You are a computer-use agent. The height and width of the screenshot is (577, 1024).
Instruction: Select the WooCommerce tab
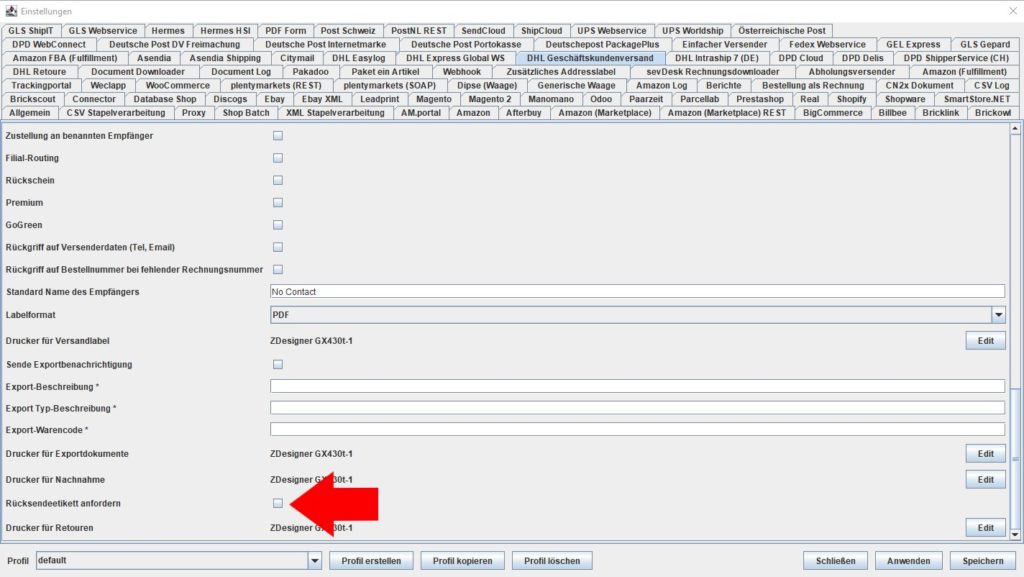[x=178, y=86]
